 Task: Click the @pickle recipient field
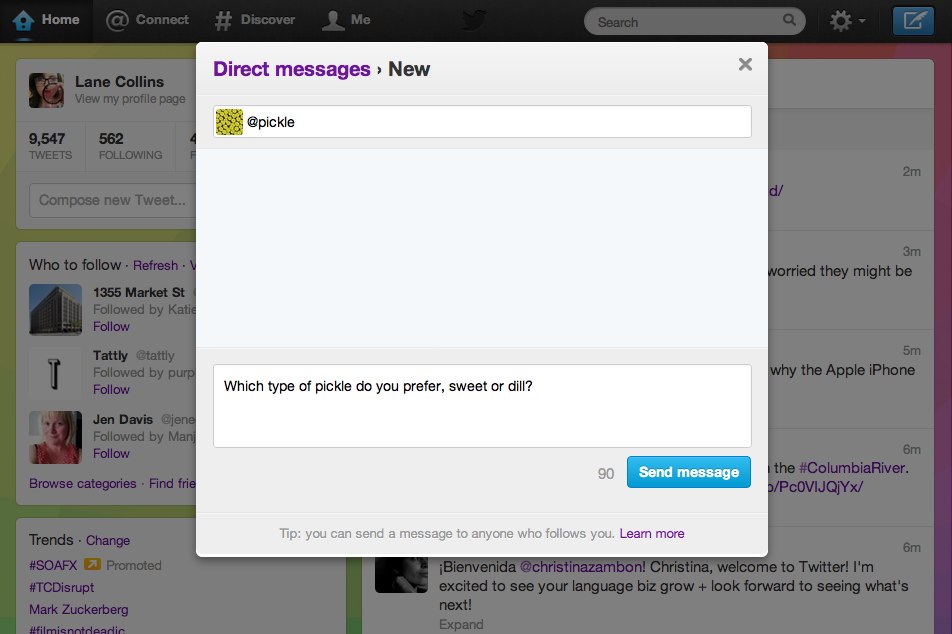[482, 121]
